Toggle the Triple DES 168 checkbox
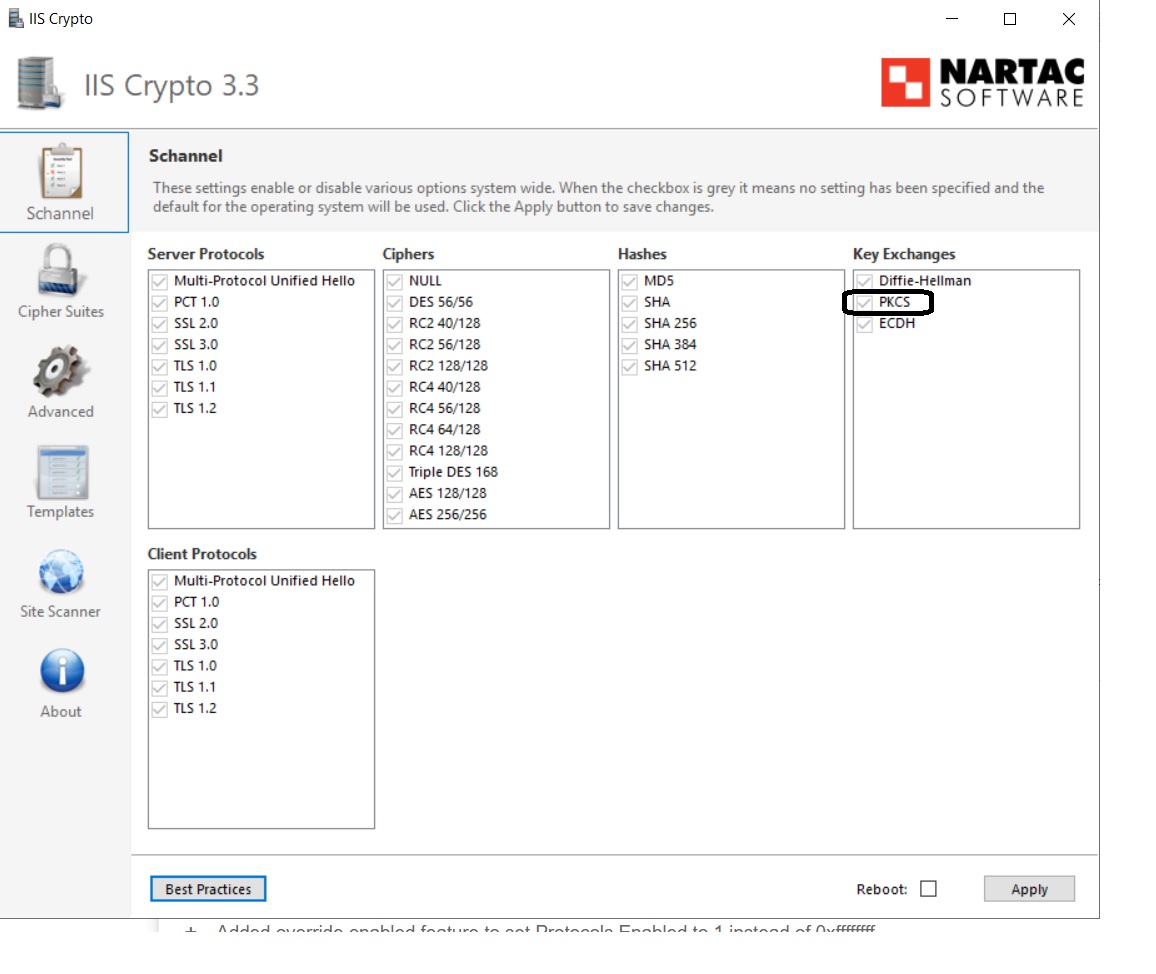This screenshot has height=974, width=1156. coord(394,473)
